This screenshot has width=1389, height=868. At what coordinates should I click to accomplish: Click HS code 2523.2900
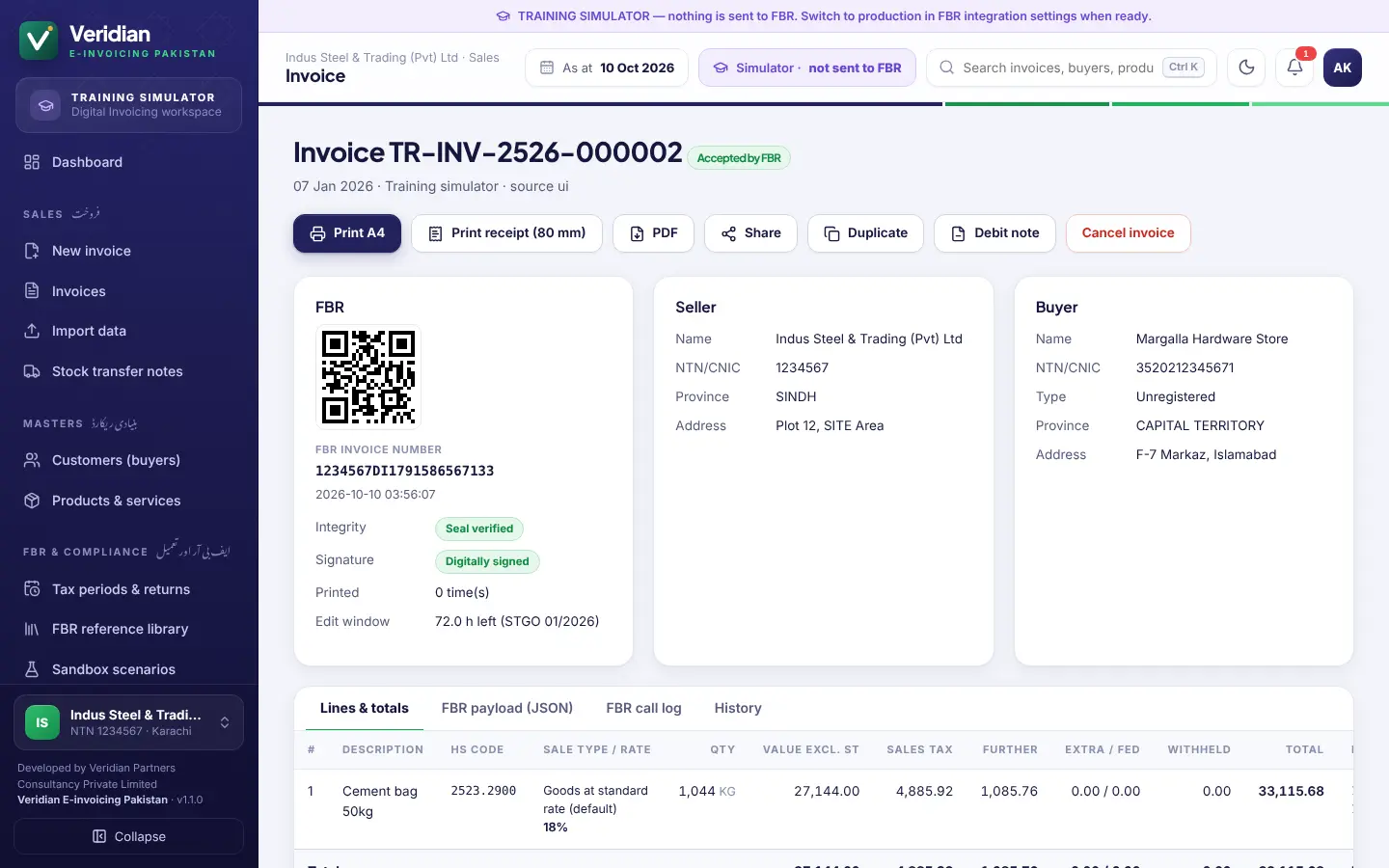[x=483, y=791]
